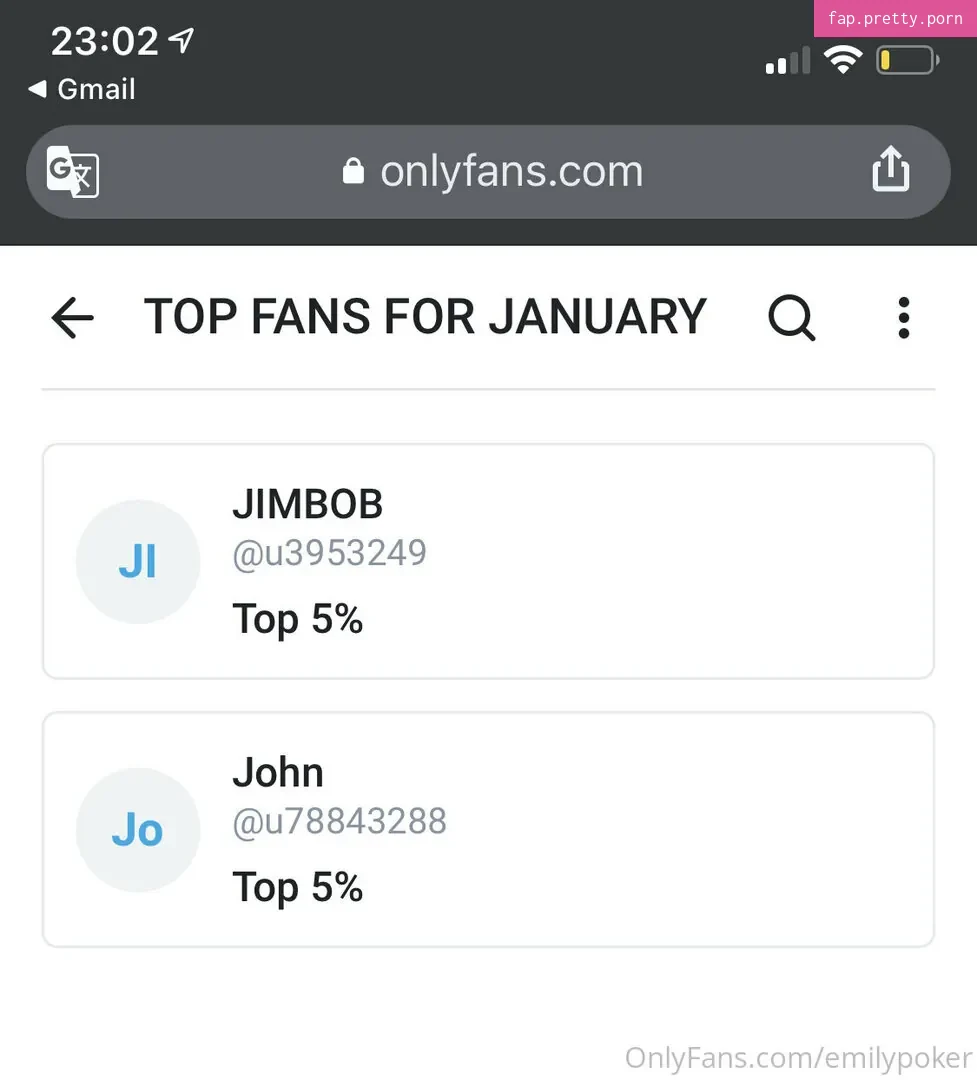Return to Gmail via the back link
This screenshot has height=1080, width=977.
pos(82,89)
